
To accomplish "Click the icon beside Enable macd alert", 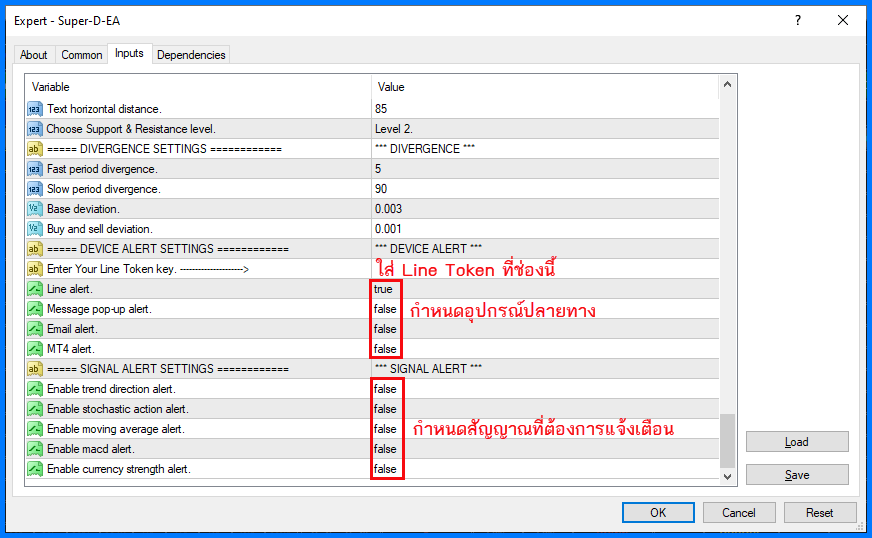I will (35, 449).
